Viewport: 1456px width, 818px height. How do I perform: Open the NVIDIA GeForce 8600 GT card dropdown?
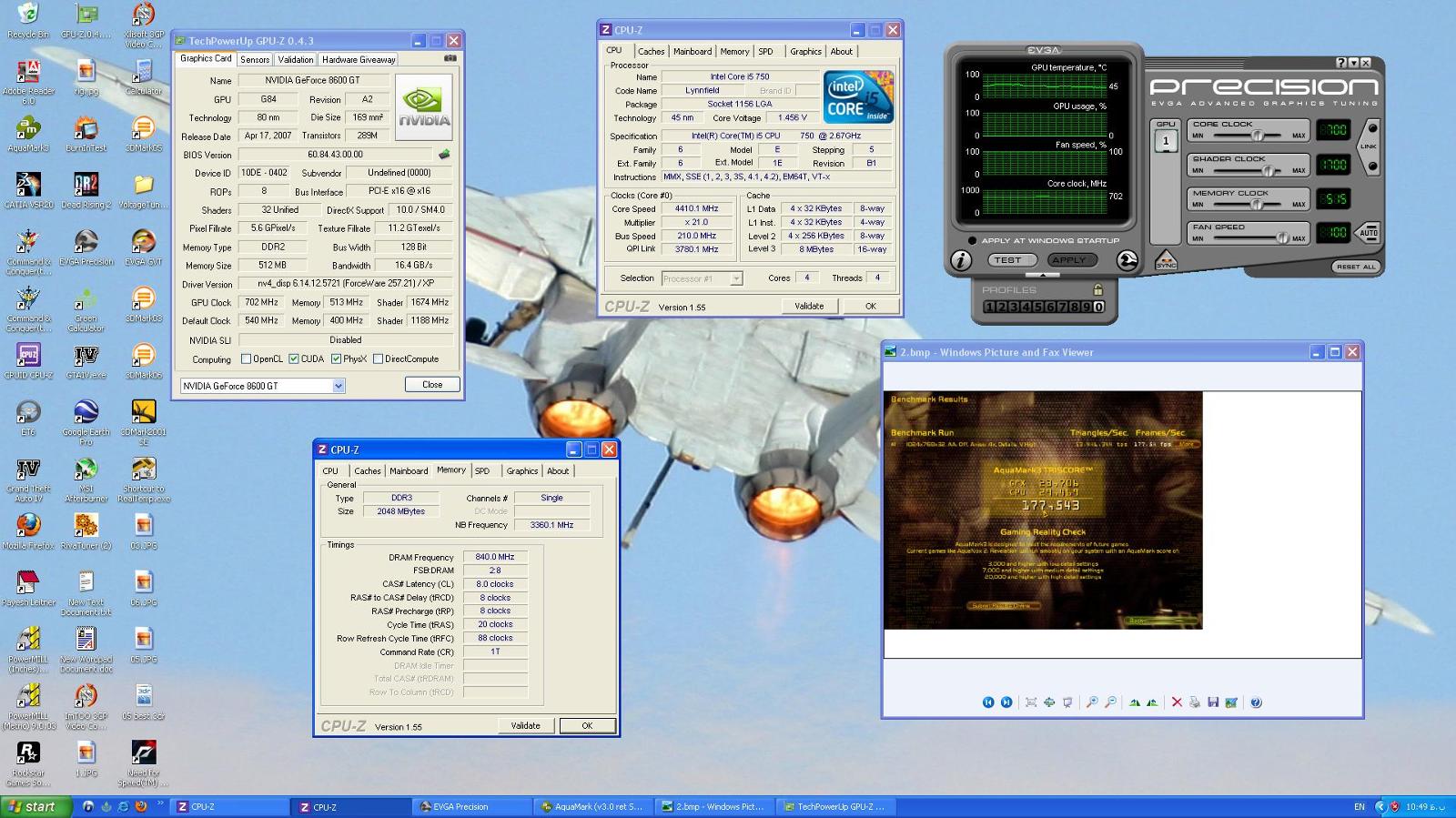click(339, 386)
